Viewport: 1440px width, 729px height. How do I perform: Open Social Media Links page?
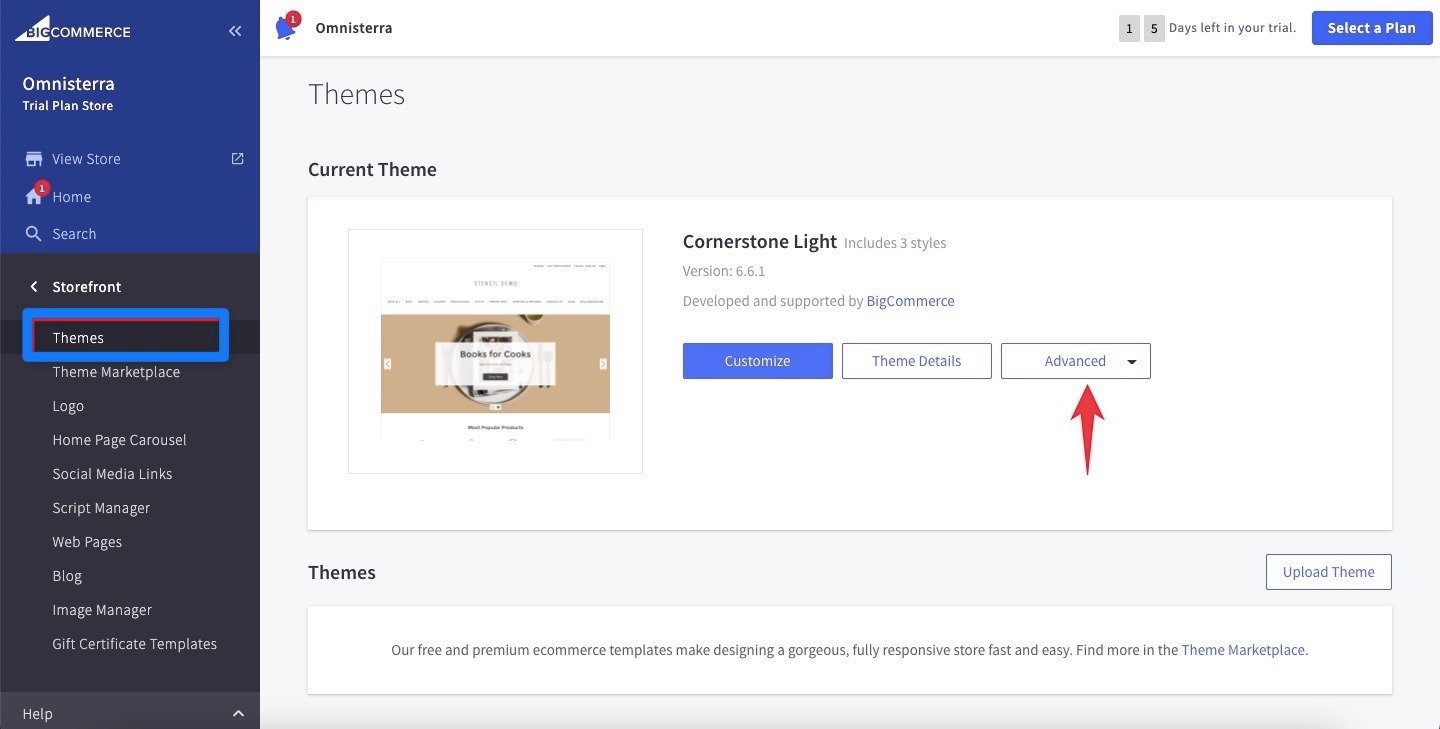(x=112, y=474)
